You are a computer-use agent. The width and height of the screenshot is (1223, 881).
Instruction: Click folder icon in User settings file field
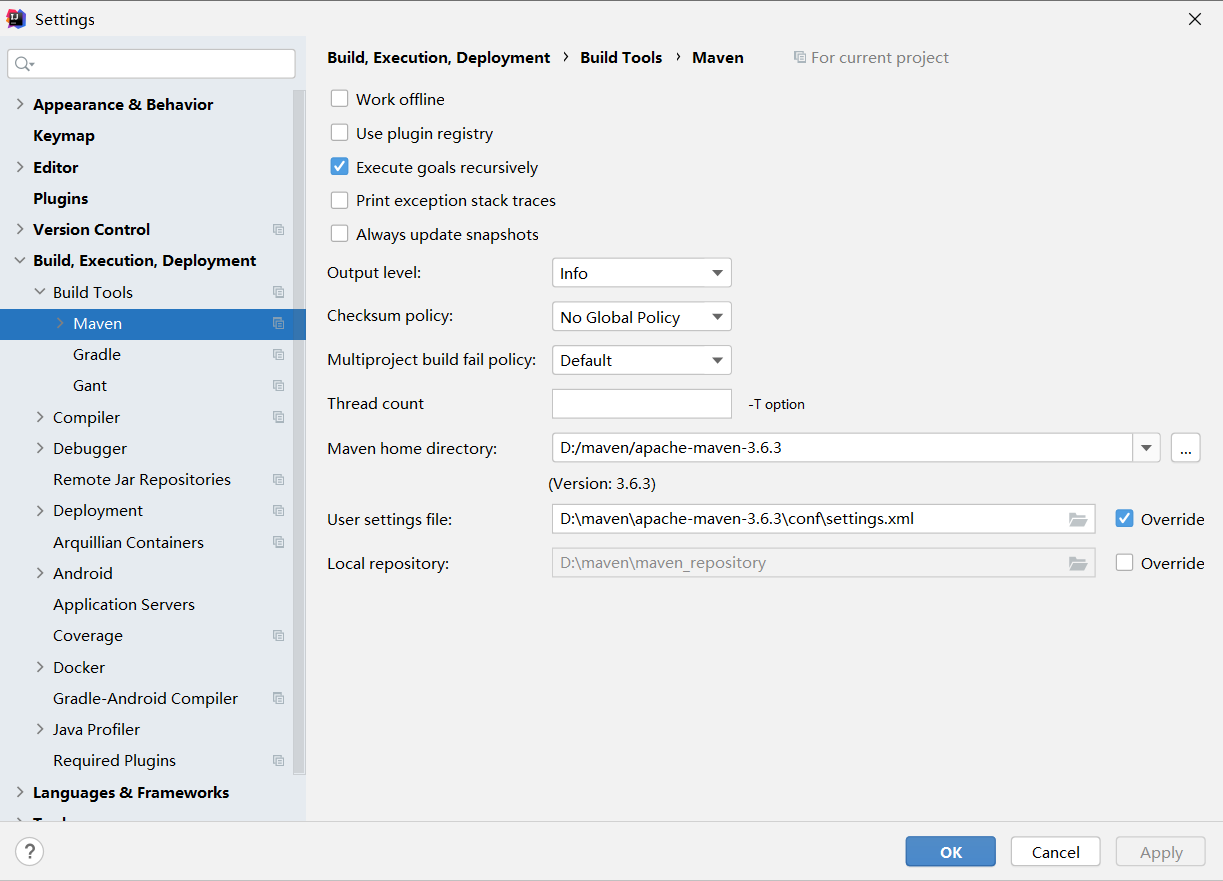click(1077, 519)
